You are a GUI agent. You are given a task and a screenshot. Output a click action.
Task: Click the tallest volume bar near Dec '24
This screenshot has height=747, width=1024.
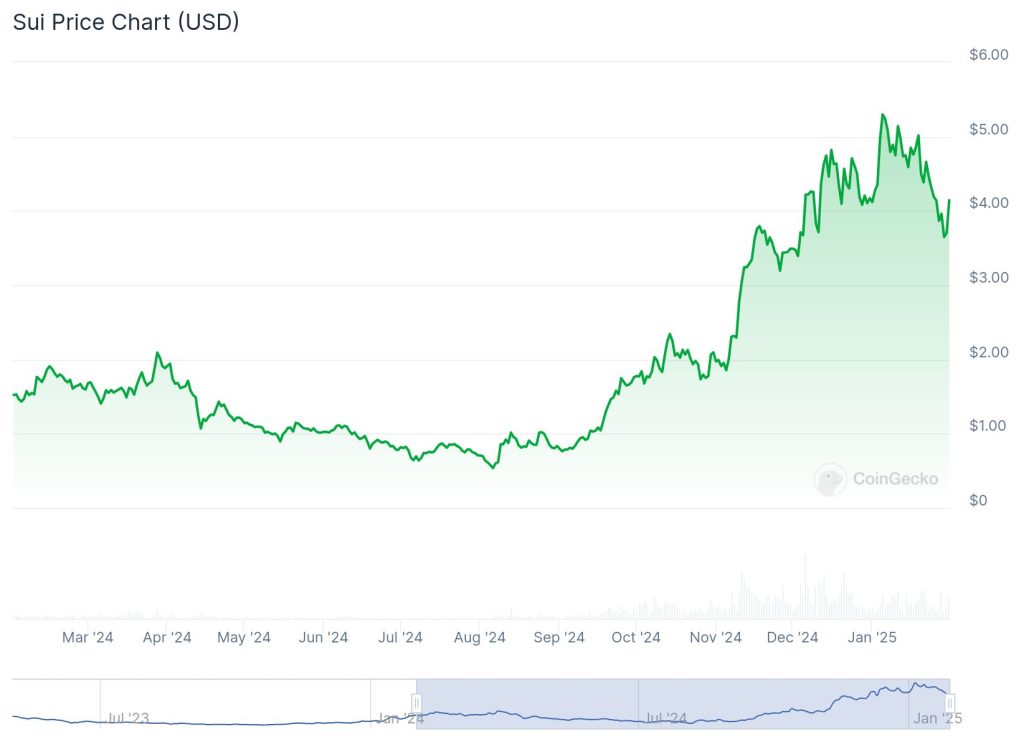coord(805,587)
